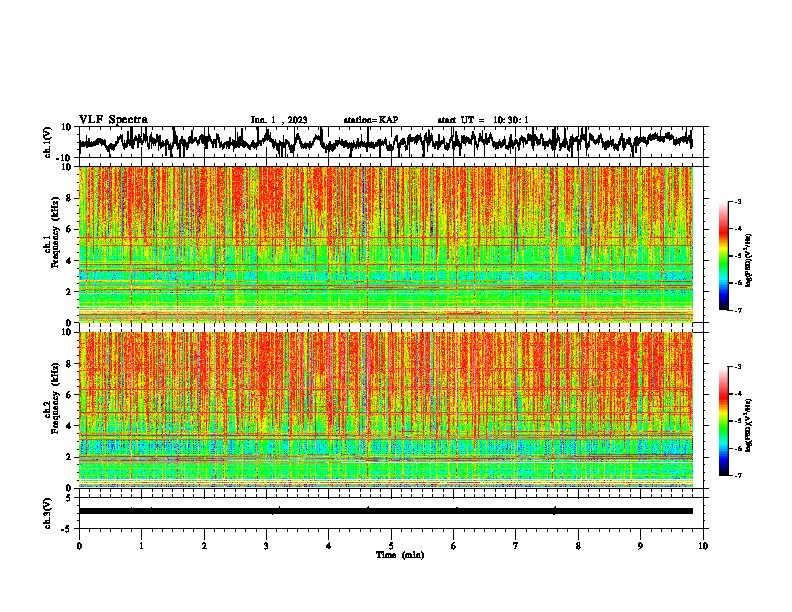Click time axis tick label "6"

454,546
